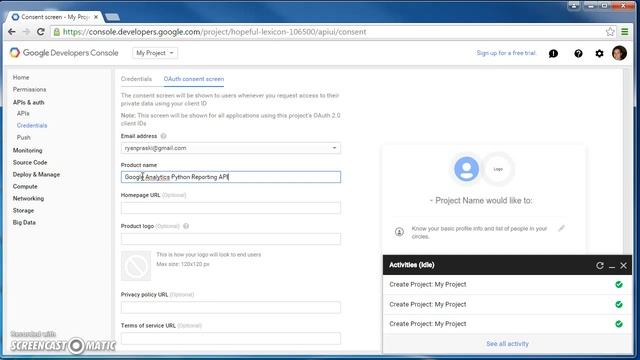The height and width of the screenshot is (360, 640).
Task: Open Storage in the sidebar
Action: click(x=23, y=211)
